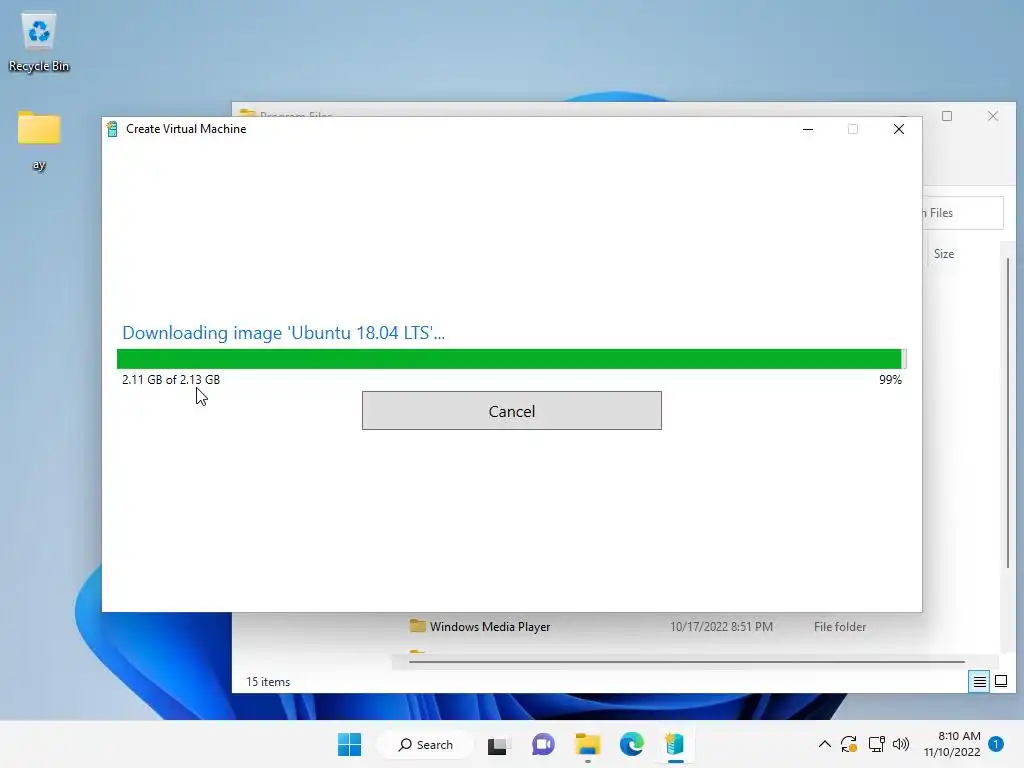Switch Explorer to large icons view
This screenshot has width=1024, height=768.
1000,682
